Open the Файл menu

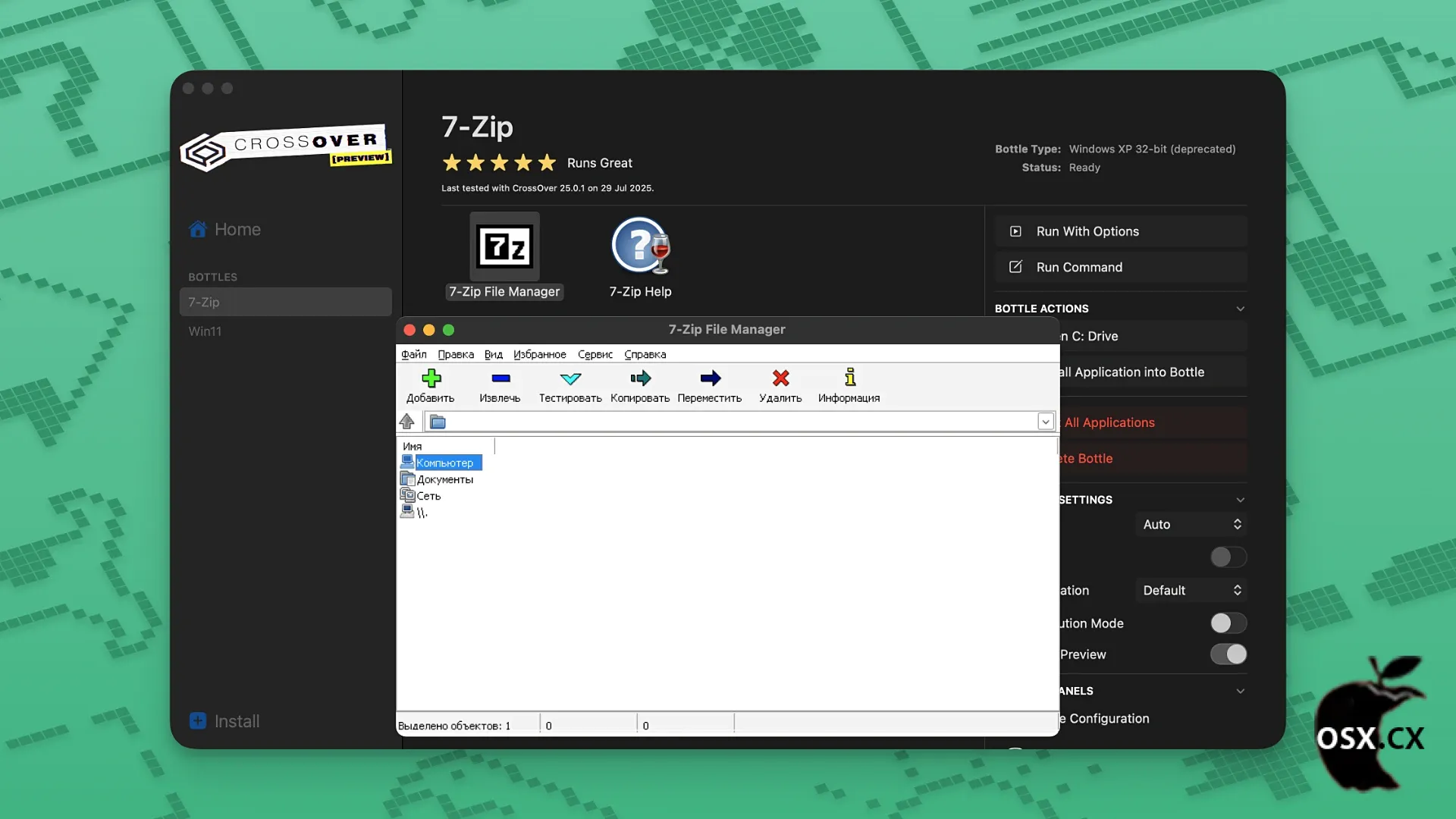point(414,354)
